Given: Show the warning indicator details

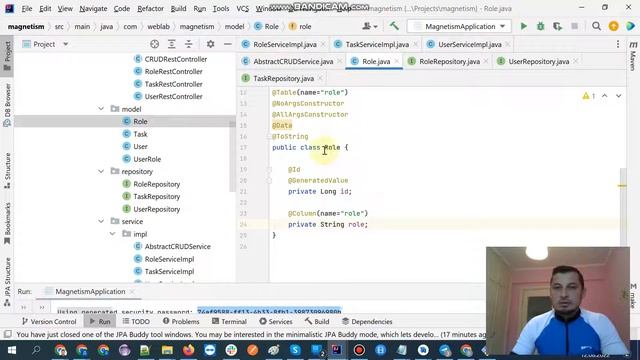Looking at the screenshot, I should click(589, 96).
